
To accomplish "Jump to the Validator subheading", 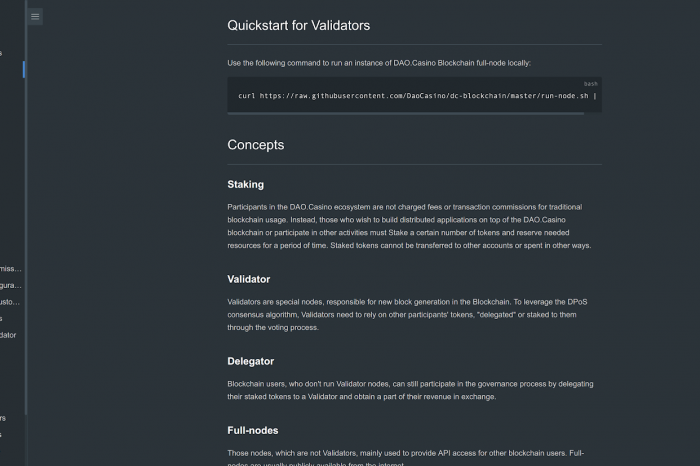I will 249,279.
